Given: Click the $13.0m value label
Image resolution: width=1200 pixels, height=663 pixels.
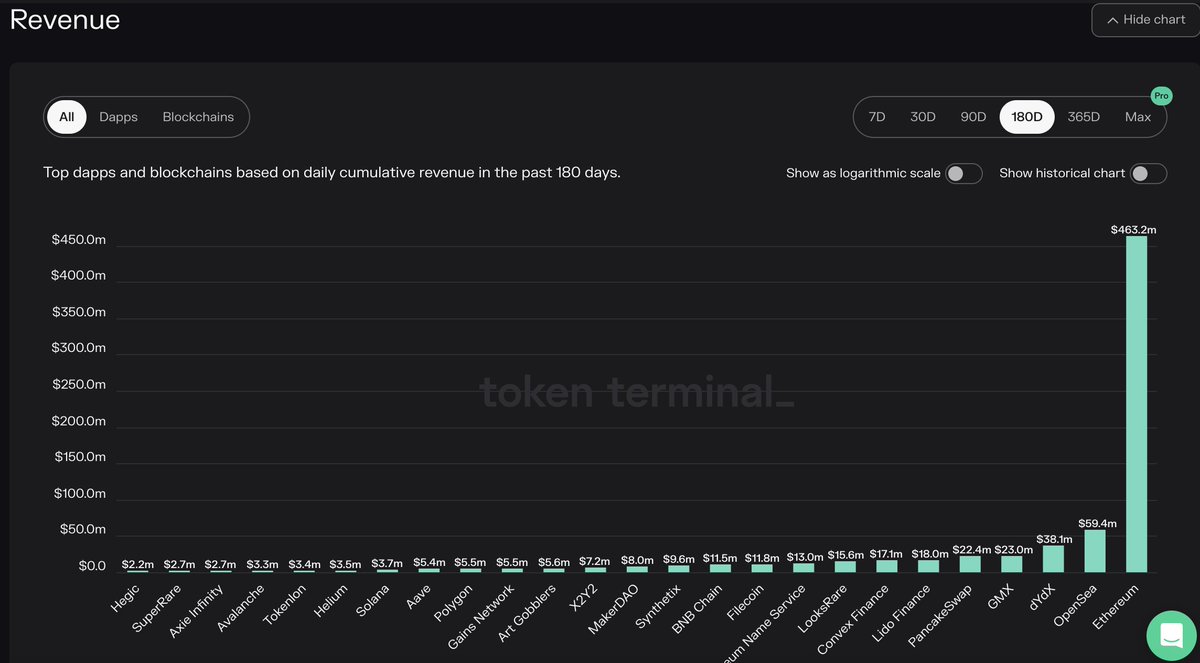Looking at the screenshot, I should [805, 556].
